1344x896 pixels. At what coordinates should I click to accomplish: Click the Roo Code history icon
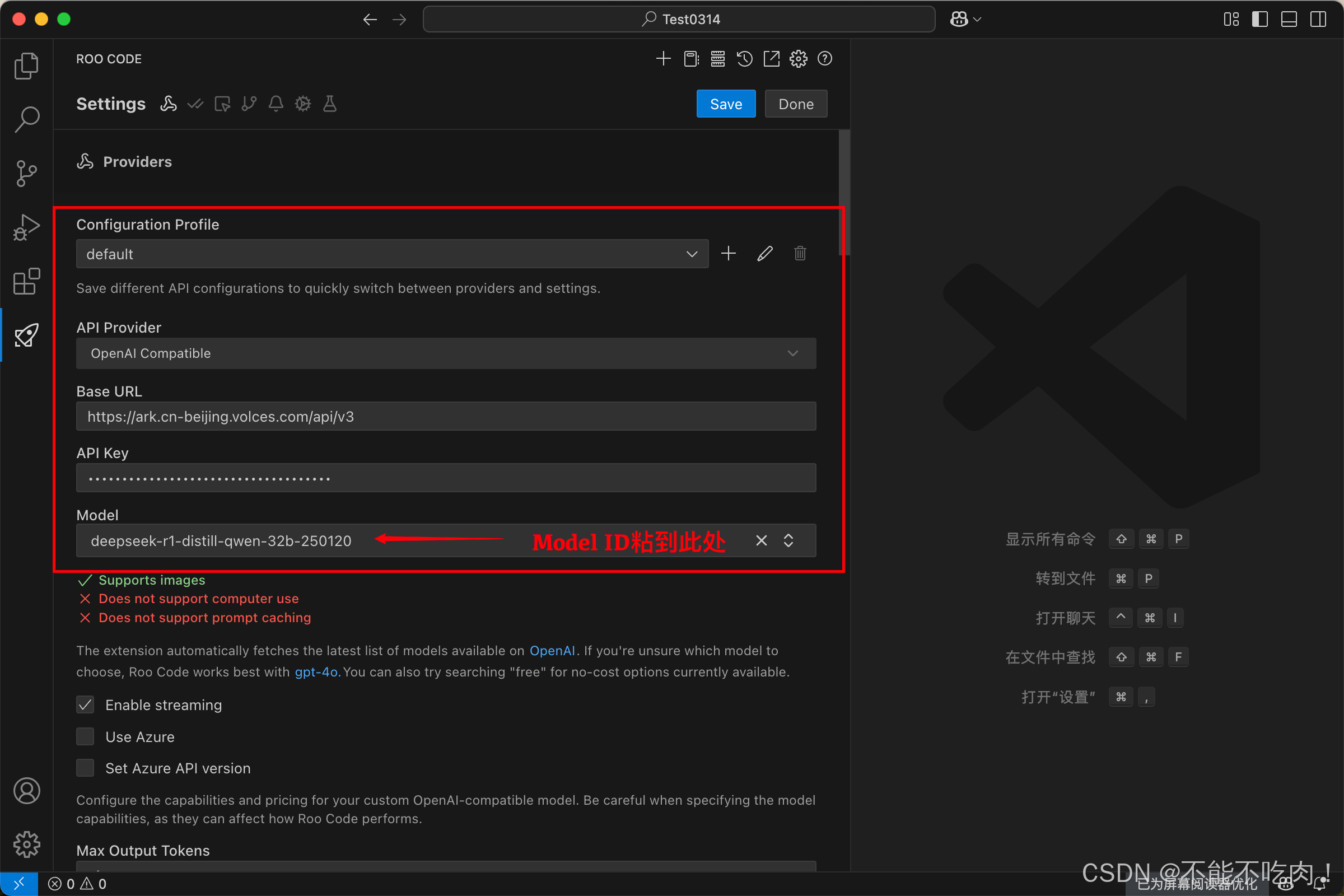[x=744, y=59]
